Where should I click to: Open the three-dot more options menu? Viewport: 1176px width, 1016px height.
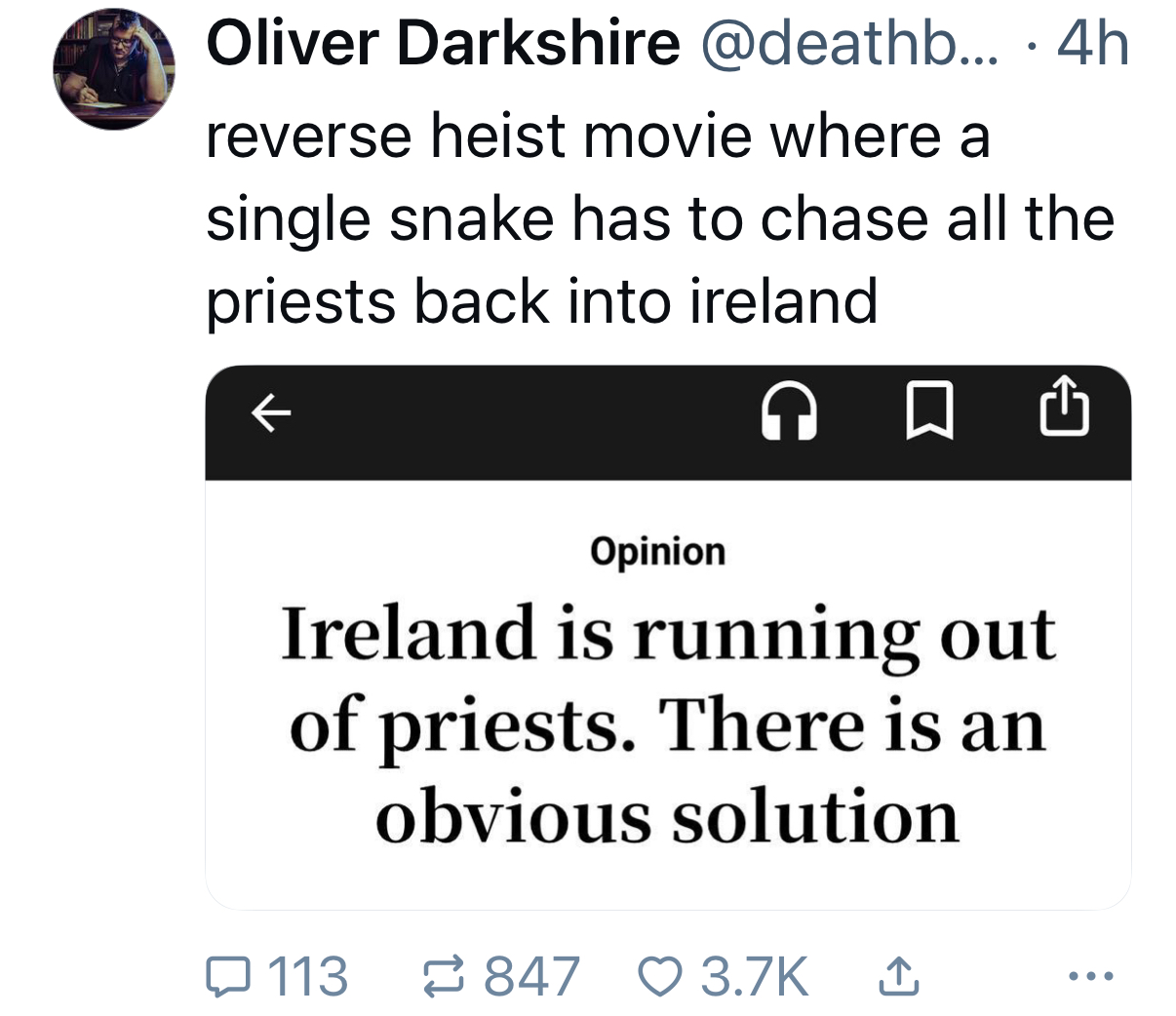pyautogui.click(x=1089, y=975)
